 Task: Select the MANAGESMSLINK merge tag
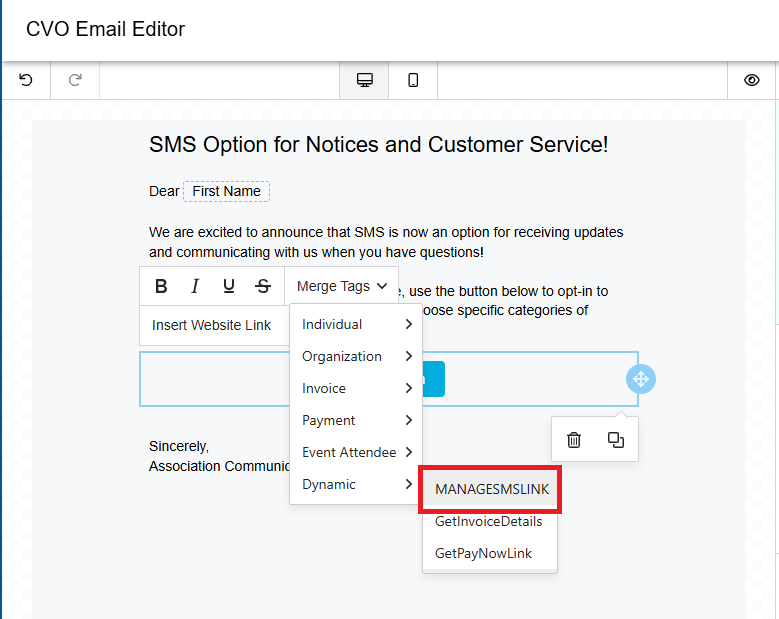(490, 489)
